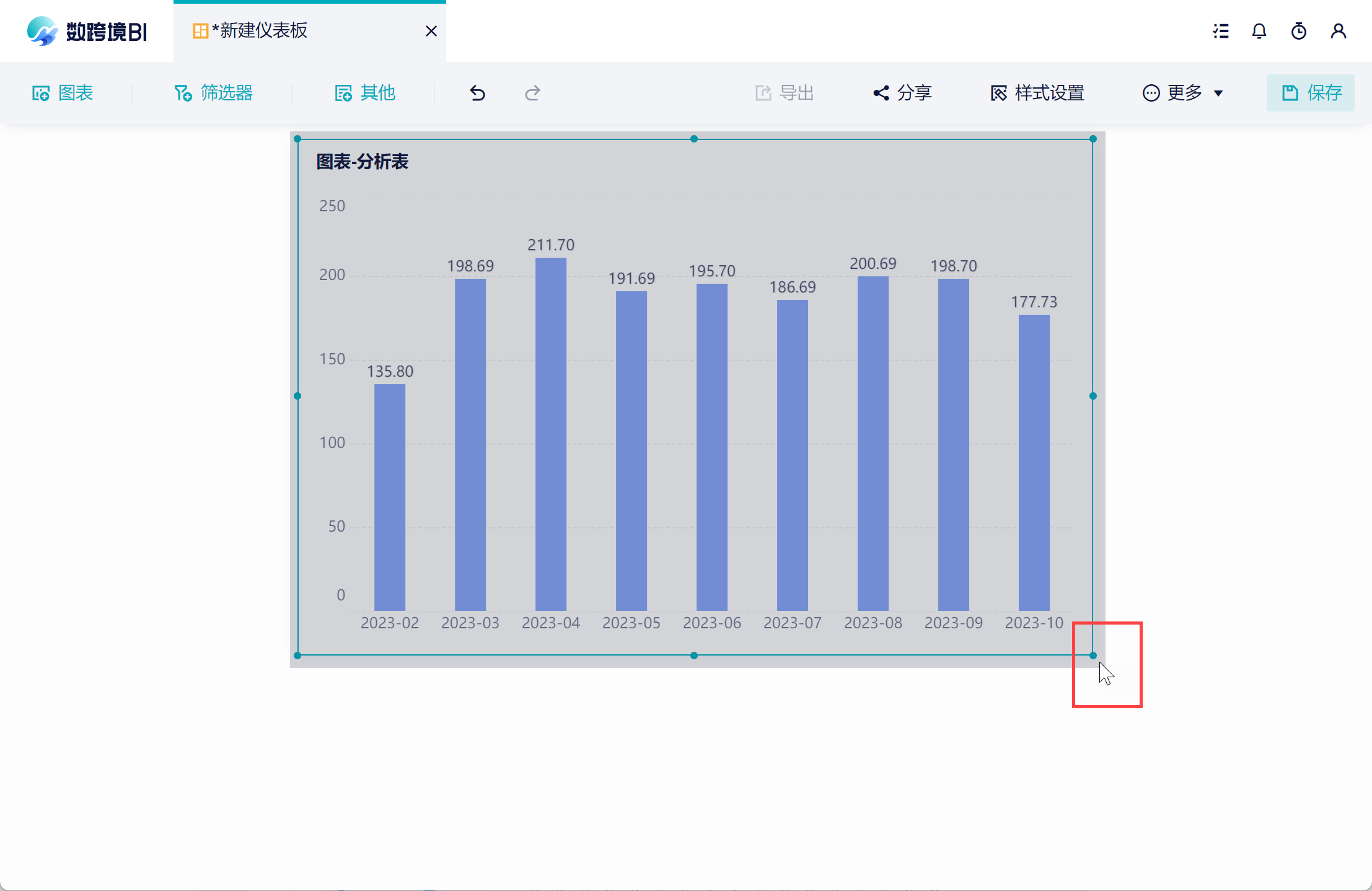Click the chart title 图表-分析表
1372x891 pixels.
coord(363,162)
